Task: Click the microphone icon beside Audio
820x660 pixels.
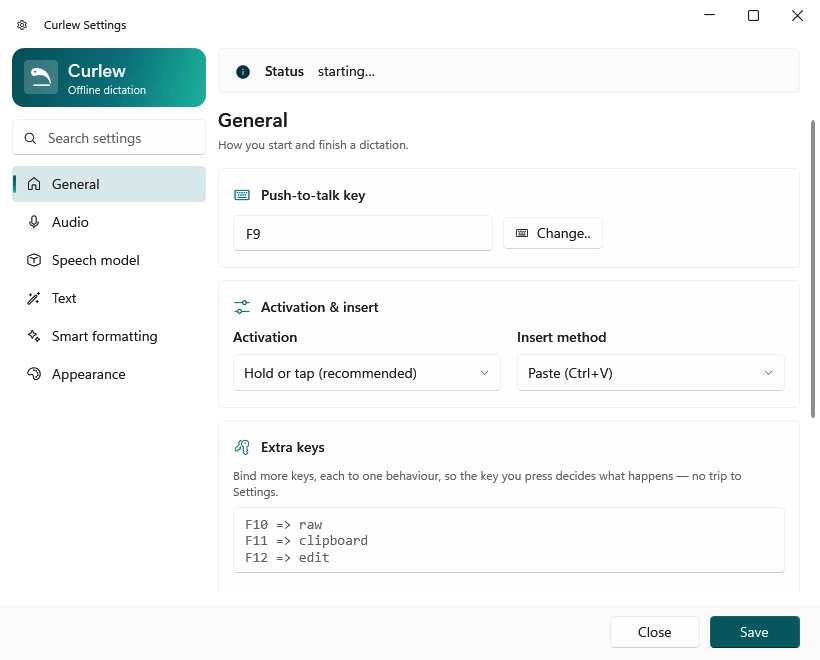Action: click(34, 222)
